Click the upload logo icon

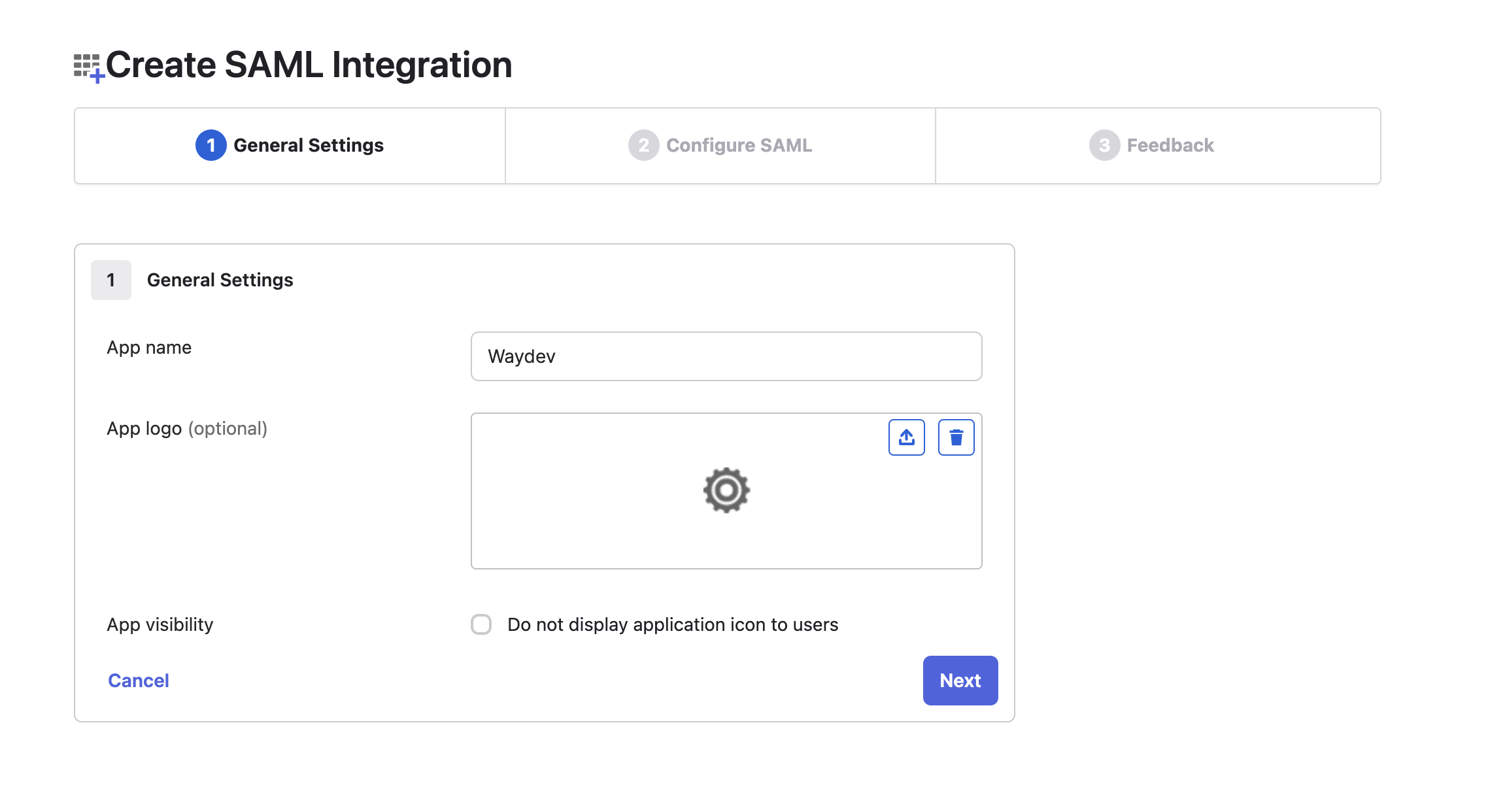[906, 437]
